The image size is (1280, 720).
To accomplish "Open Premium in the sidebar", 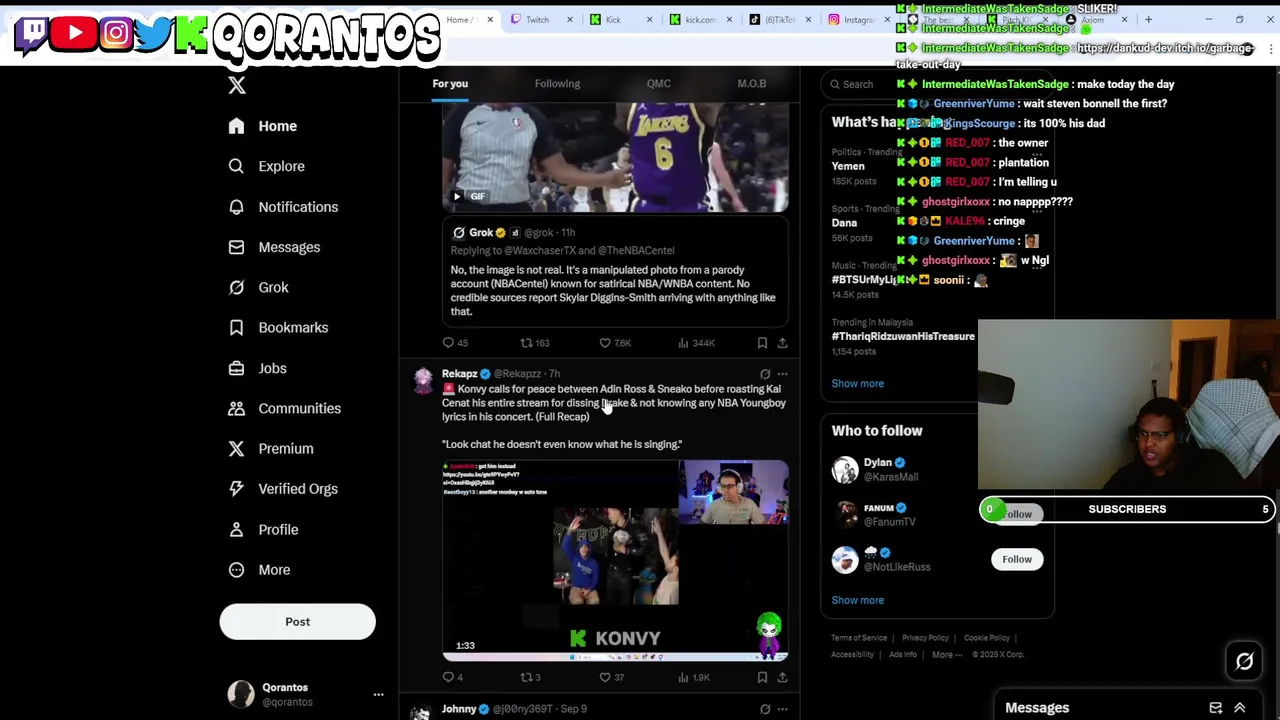I will click(271, 448).
